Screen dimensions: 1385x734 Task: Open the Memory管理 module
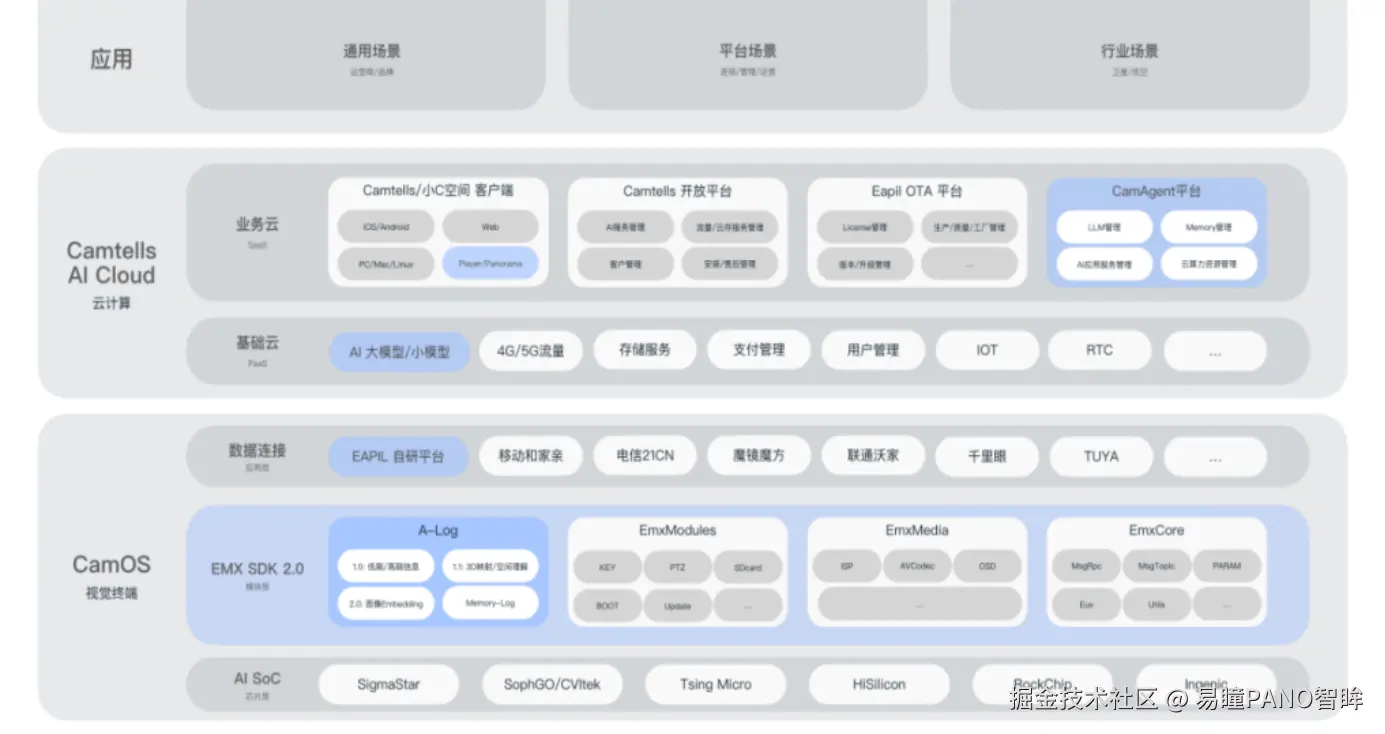(x=1211, y=226)
